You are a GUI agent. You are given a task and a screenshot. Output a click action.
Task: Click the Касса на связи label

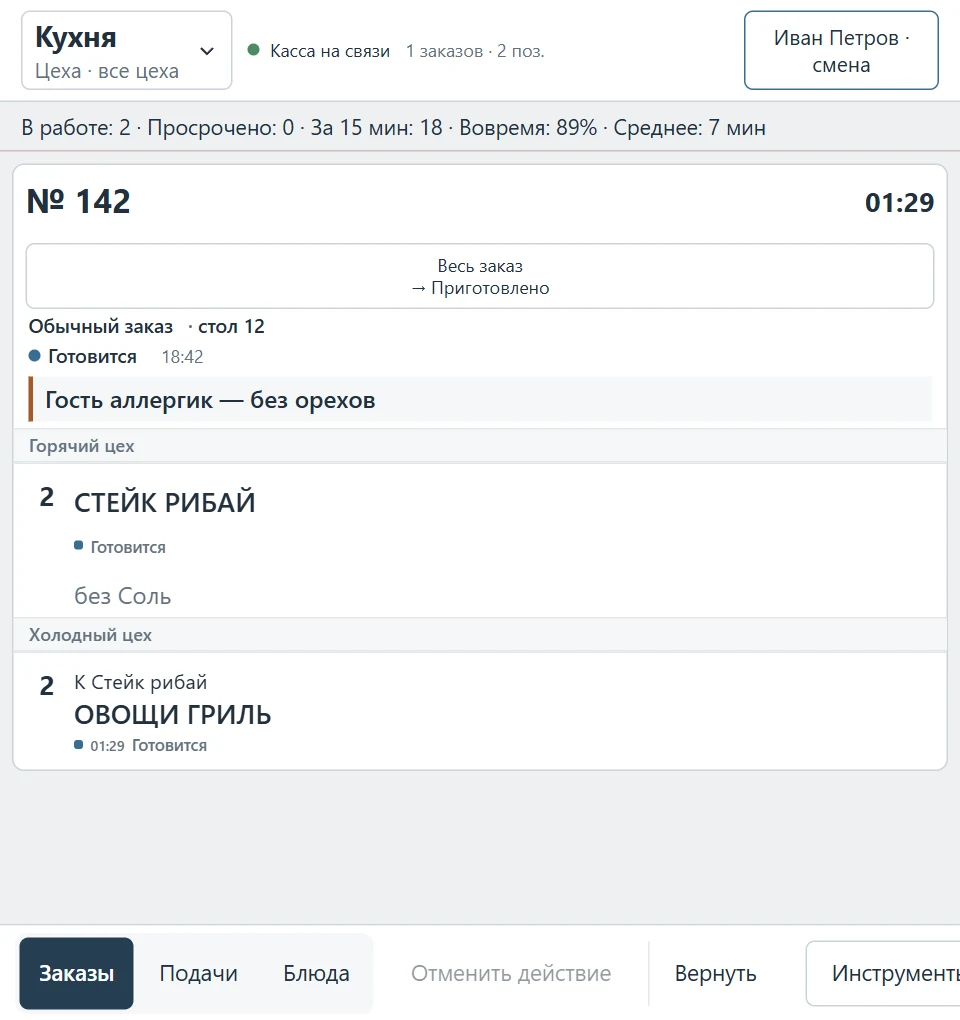click(330, 51)
